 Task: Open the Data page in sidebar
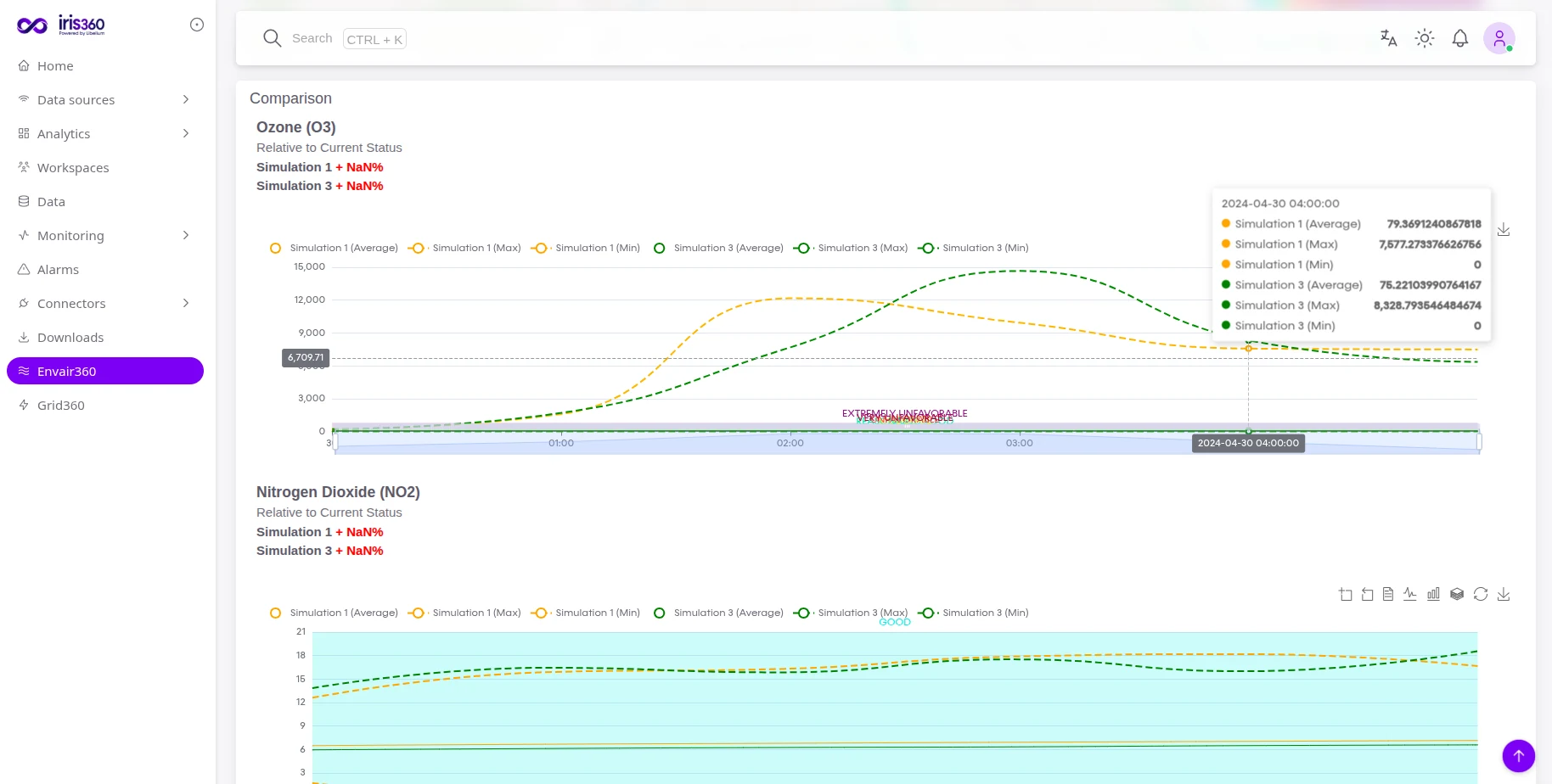104,201
